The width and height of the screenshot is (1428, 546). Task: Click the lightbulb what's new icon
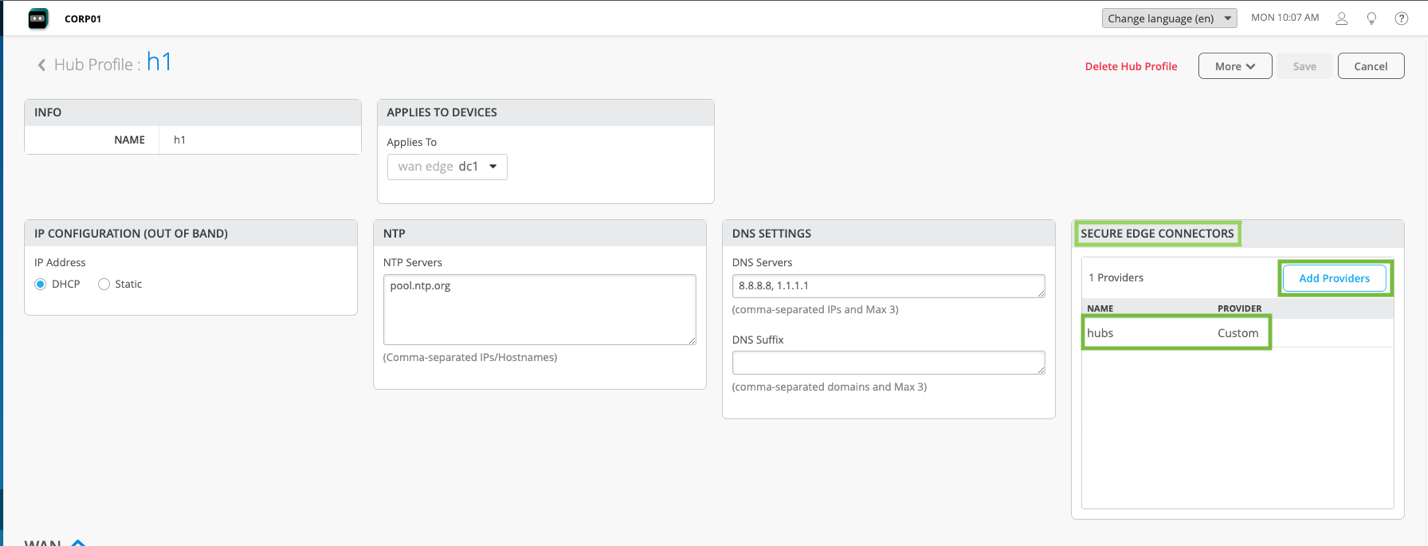[x=1371, y=18]
